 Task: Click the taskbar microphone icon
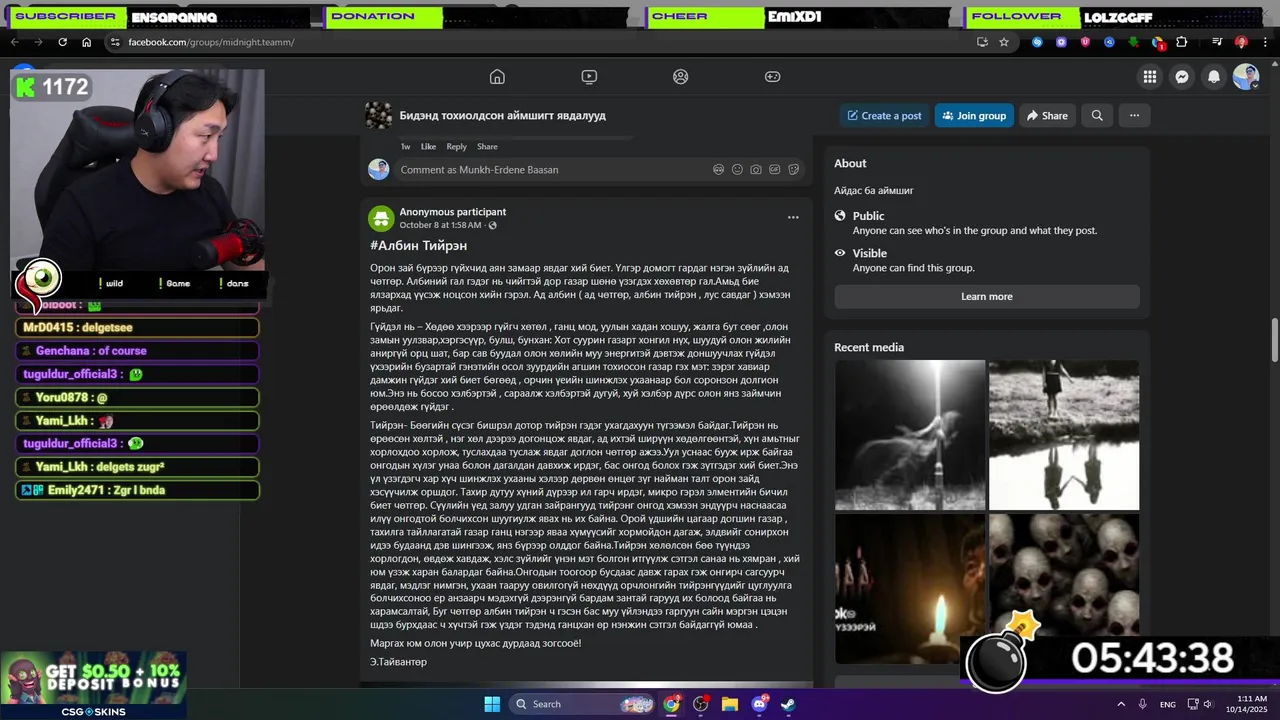1142,704
